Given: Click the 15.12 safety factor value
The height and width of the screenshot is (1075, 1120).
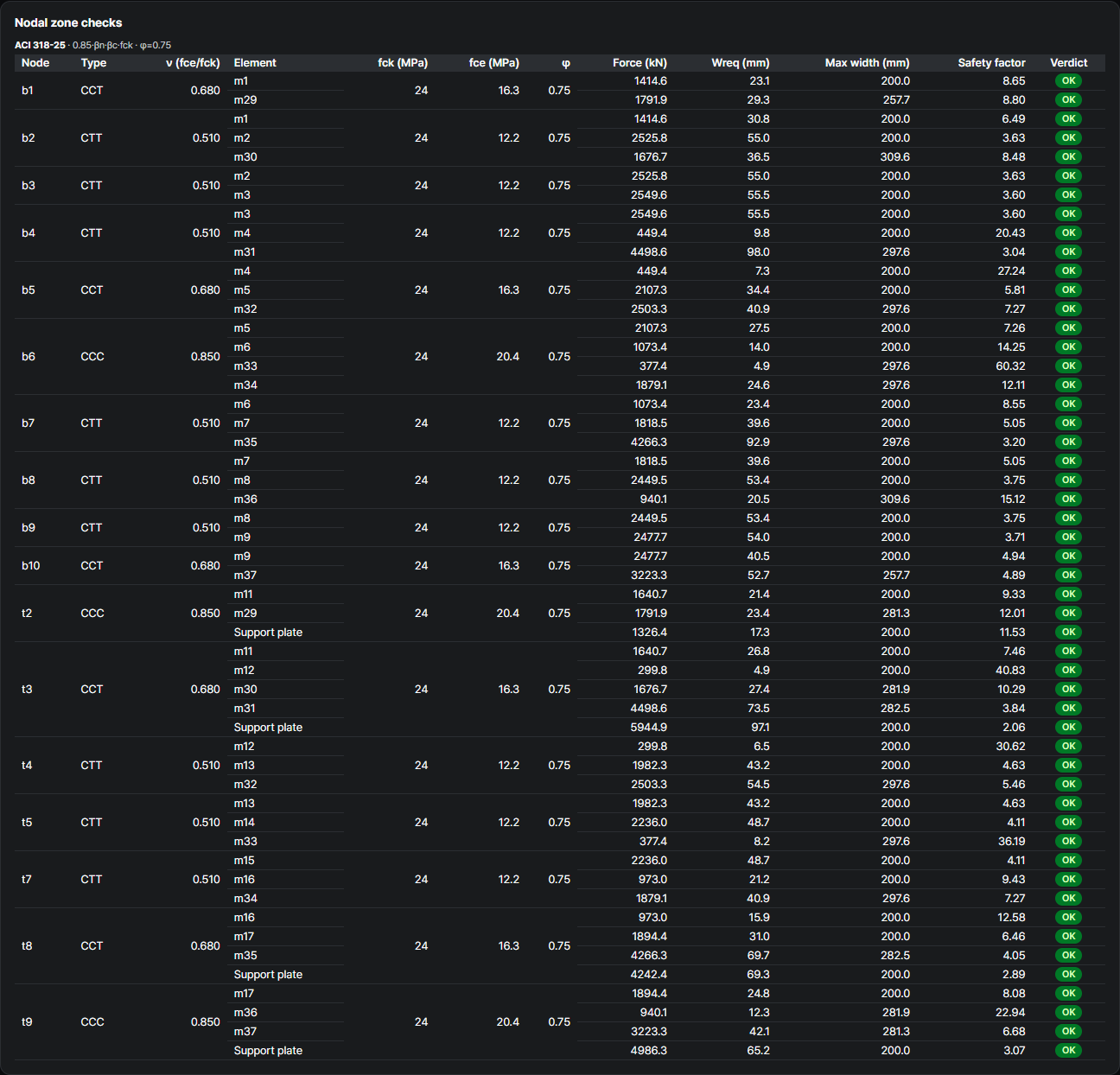Looking at the screenshot, I should tap(1013, 499).
